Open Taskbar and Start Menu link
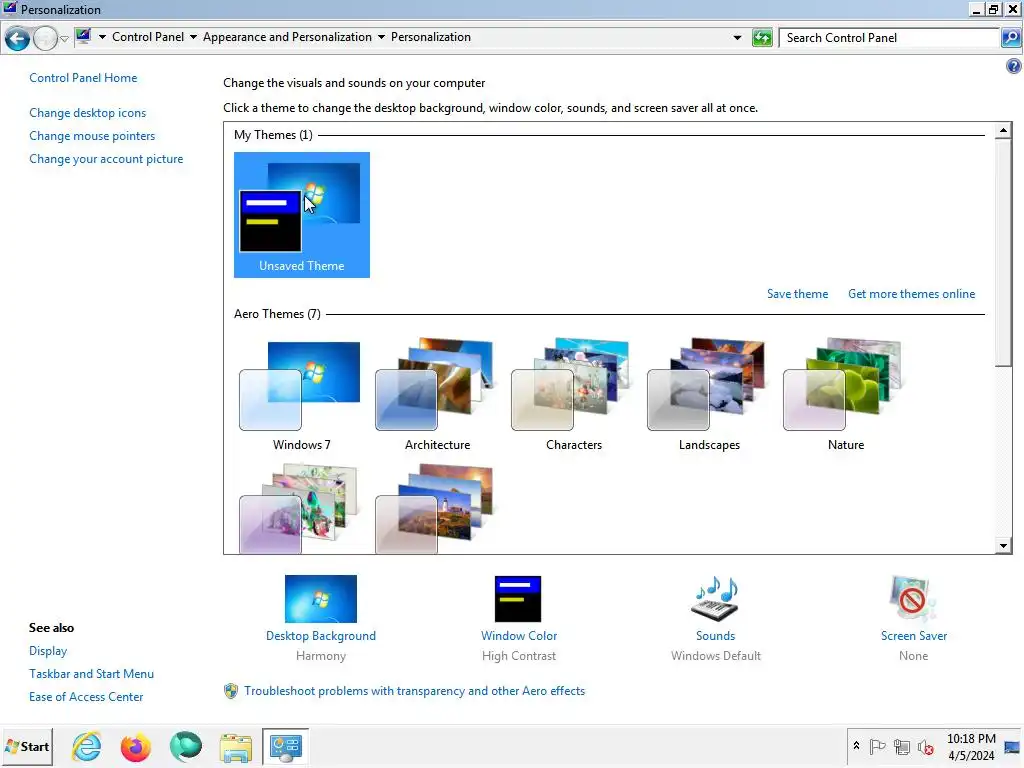The height and width of the screenshot is (768, 1024). pyautogui.click(x=91, y=674)
